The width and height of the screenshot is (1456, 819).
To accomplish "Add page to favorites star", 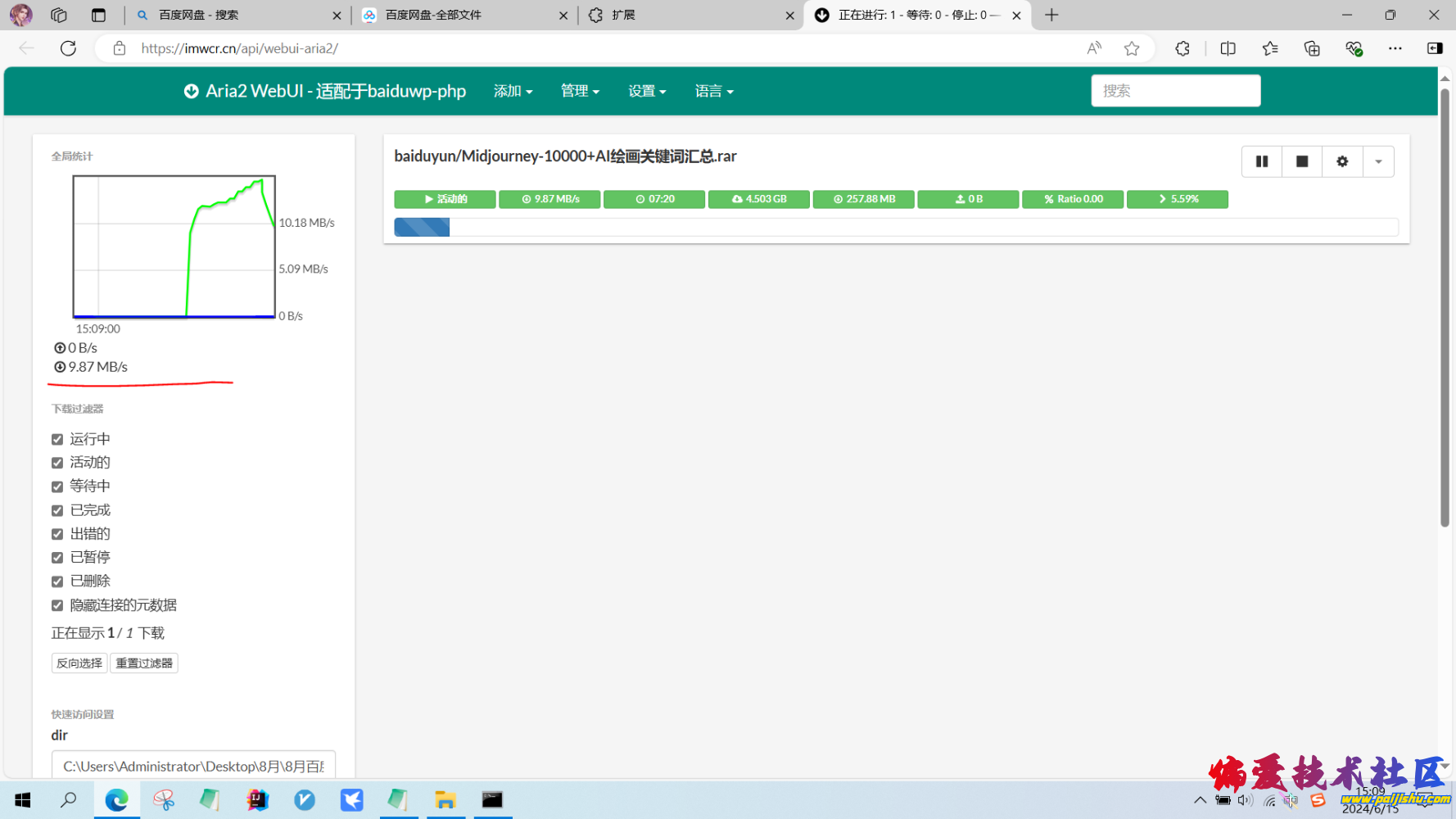I will click(x=1132, y=48).
